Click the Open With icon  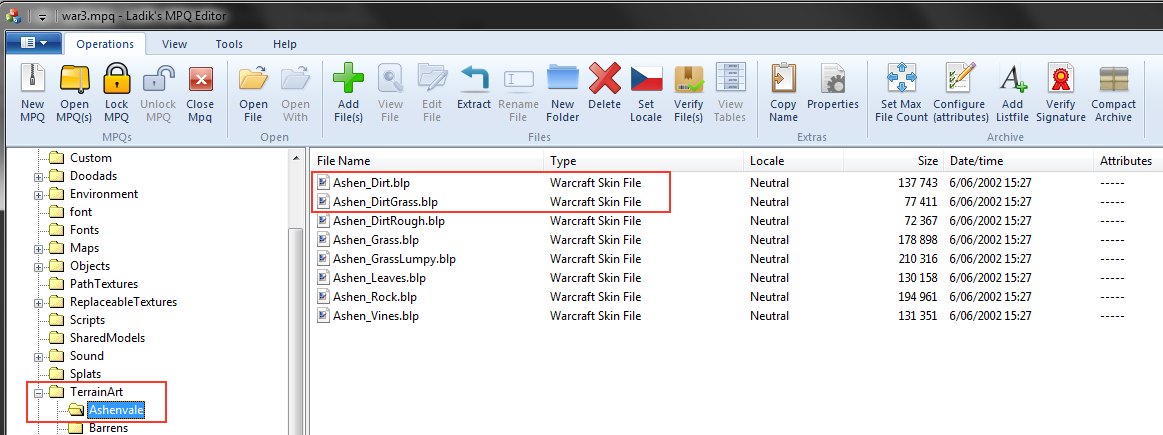tap(295, 79)
